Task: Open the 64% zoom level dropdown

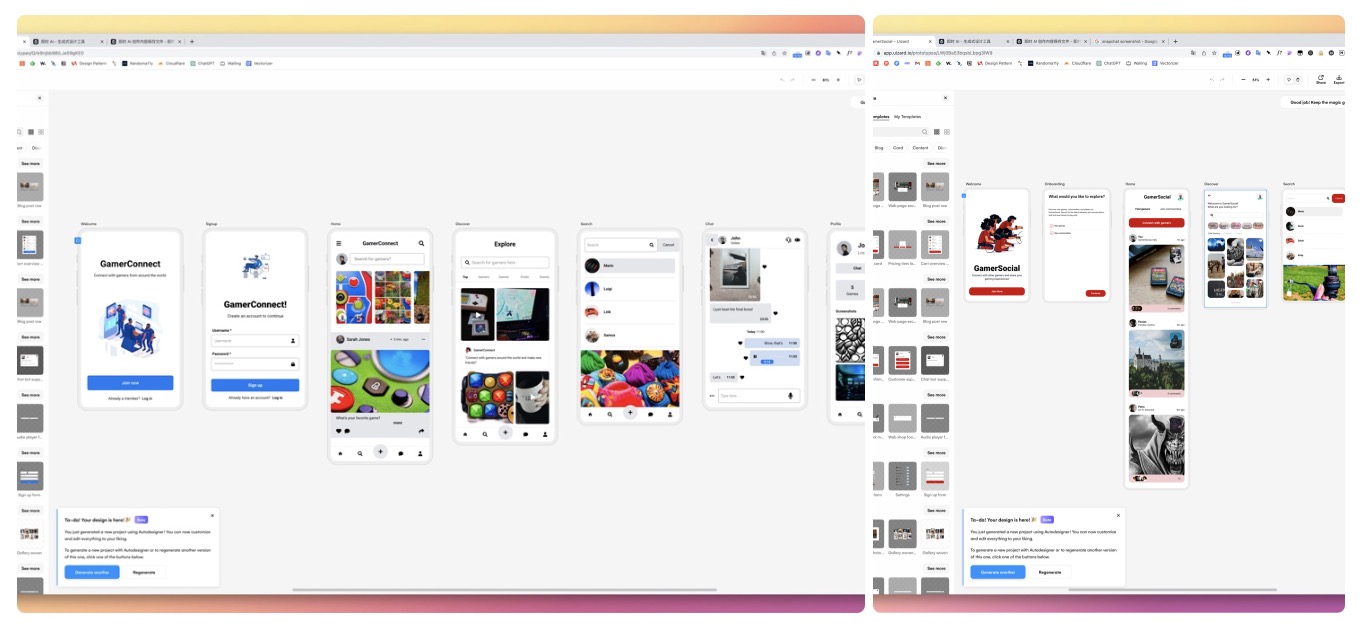Action: [x=1255, y=79]
